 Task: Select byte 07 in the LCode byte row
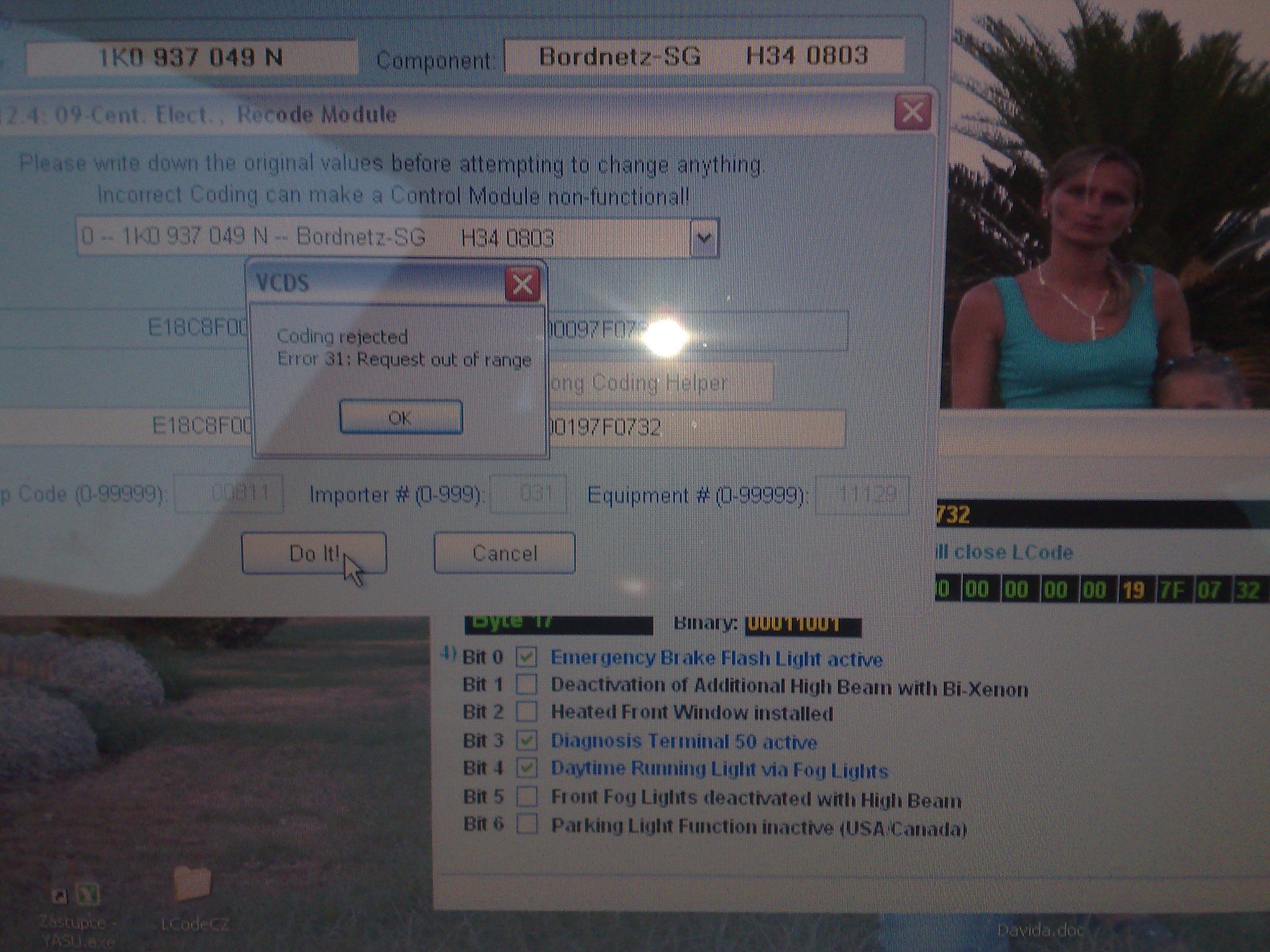1209,591
